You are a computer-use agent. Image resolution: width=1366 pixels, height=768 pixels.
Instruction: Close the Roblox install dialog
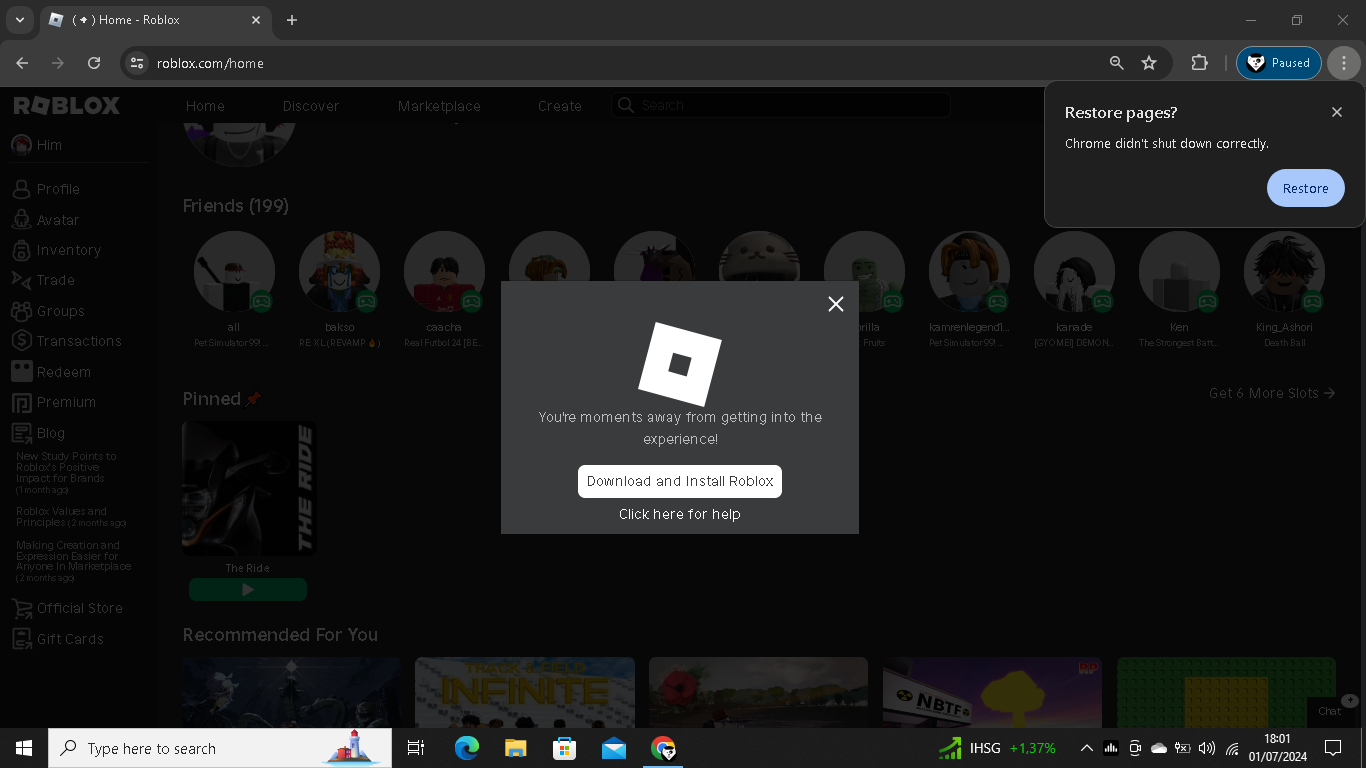coord(836,304)
